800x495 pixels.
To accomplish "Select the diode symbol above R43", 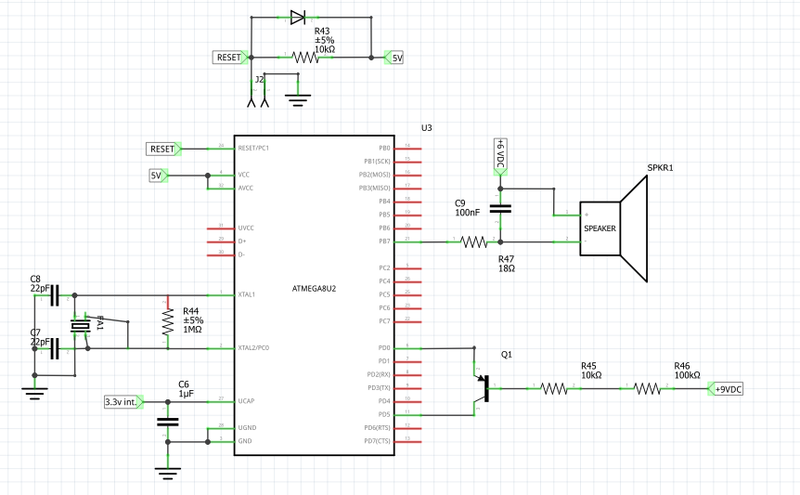I will coord(298,17).
